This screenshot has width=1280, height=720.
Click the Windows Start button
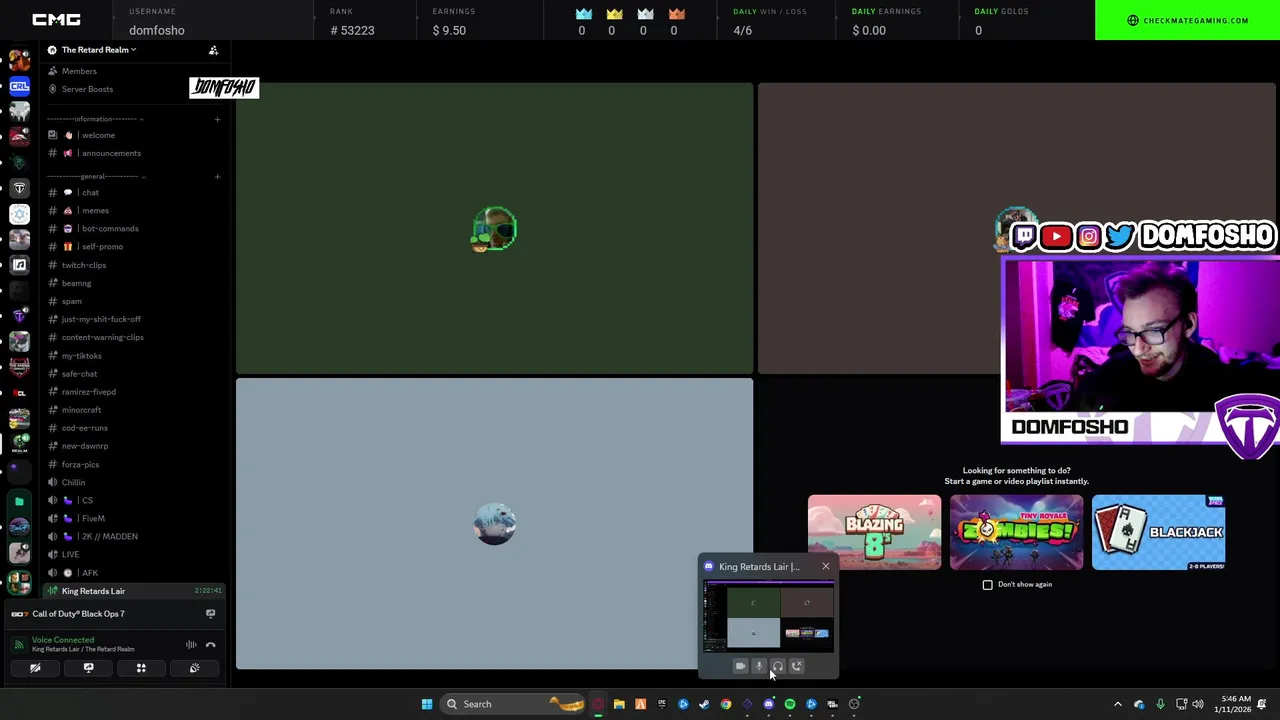click(426, 704)
